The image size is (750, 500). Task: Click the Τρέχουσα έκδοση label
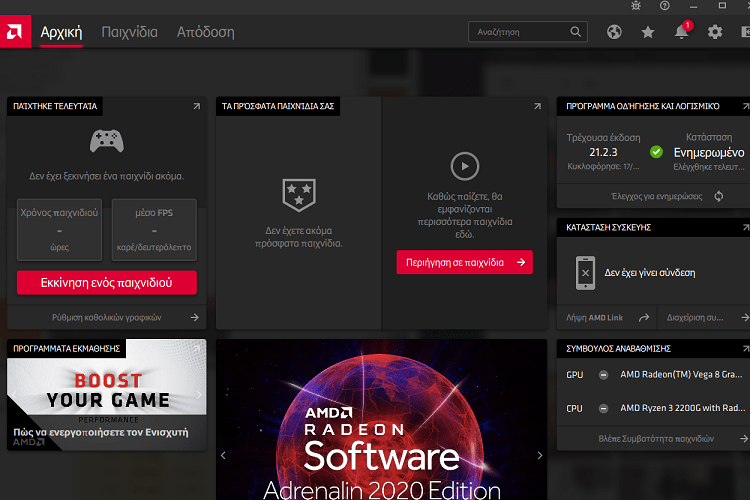tap(603, 138)
